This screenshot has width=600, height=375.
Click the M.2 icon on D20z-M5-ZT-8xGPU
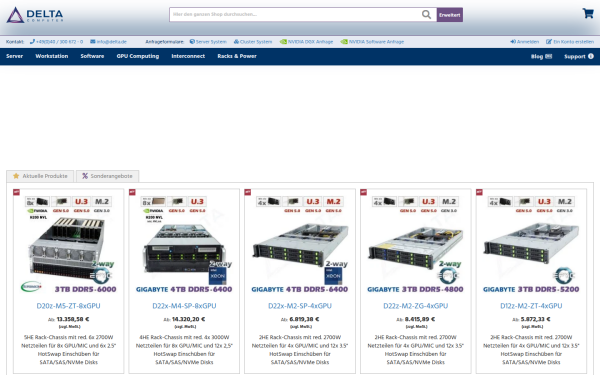(x=102, y=202)
